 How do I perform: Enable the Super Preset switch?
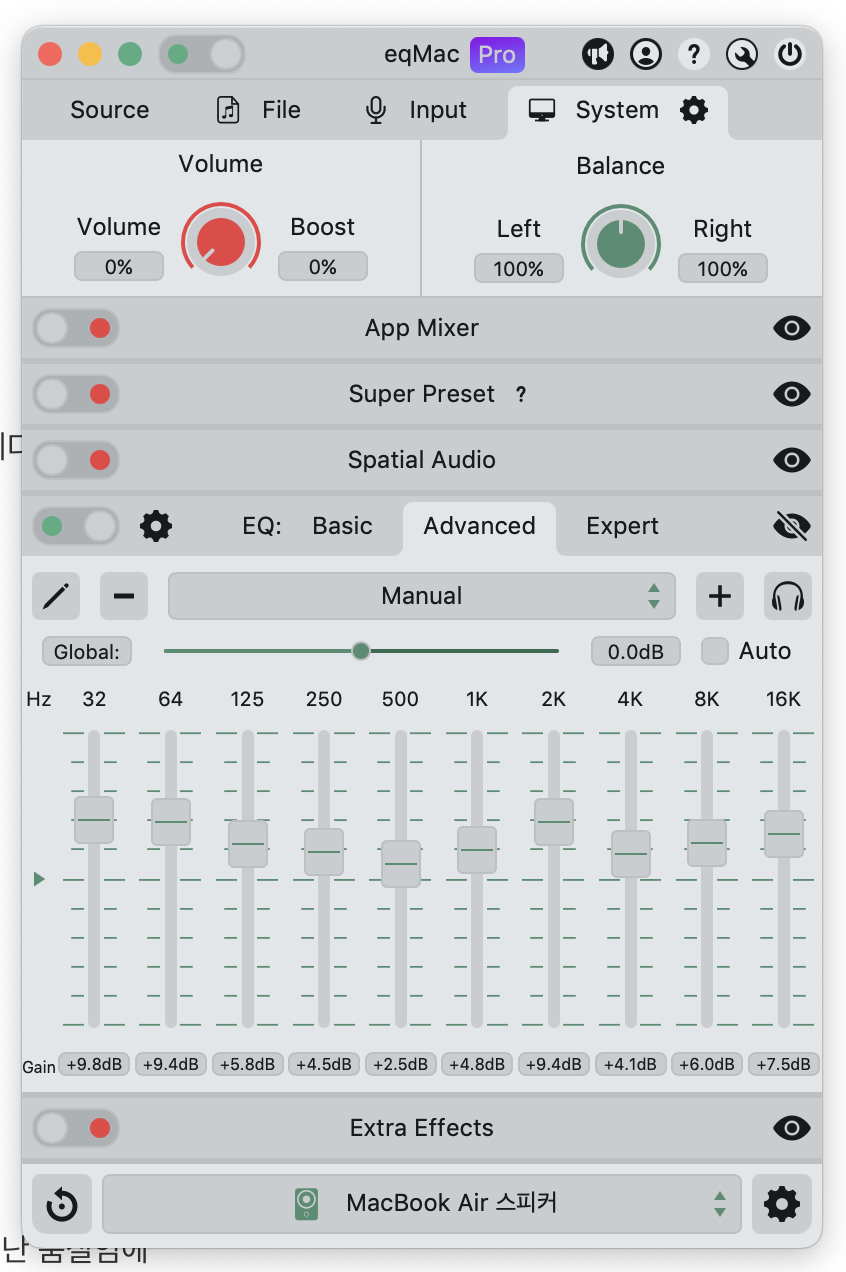[x=76, y=394]
